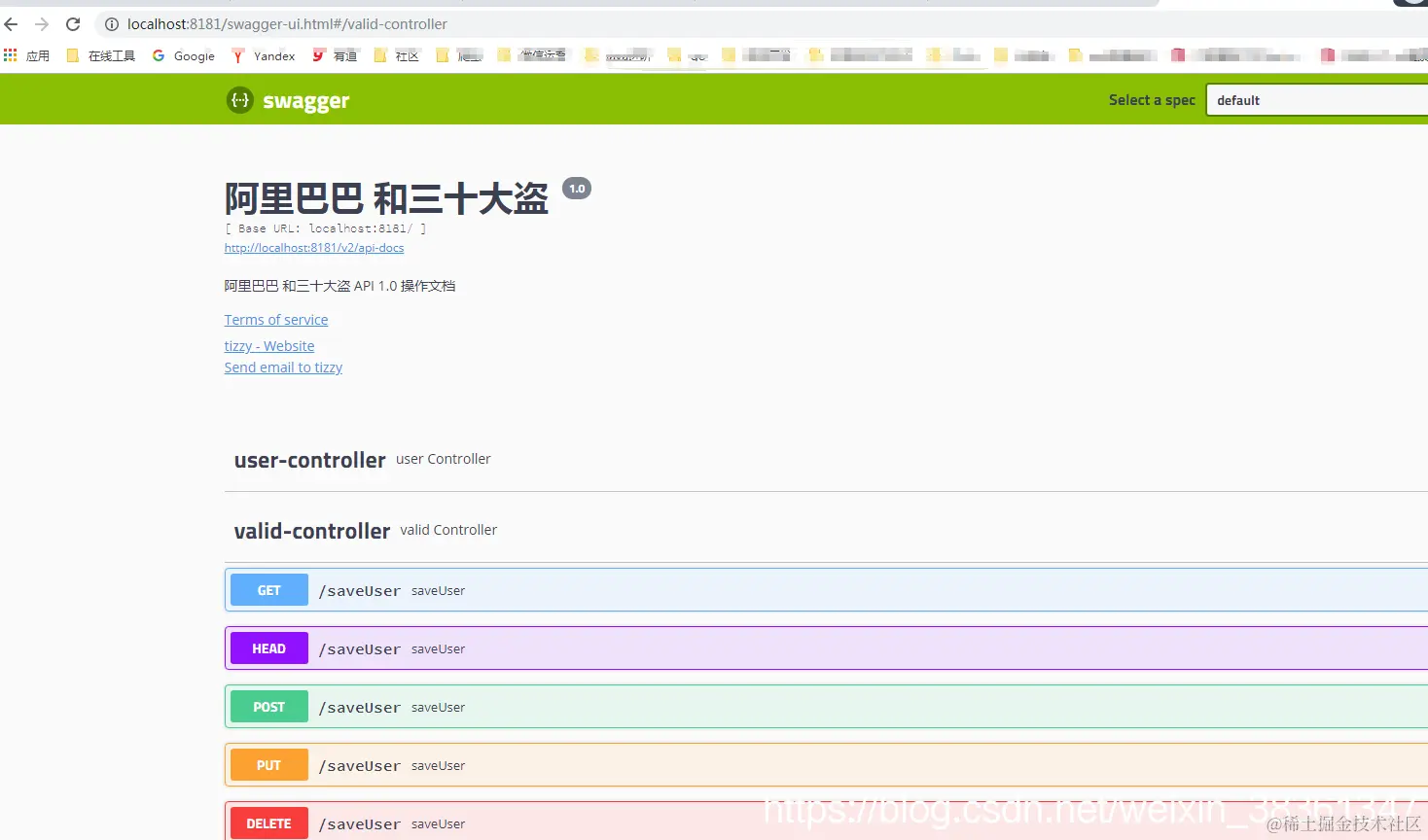1428x840 pixels.
Task: Open the Terms of service link
Action: (x=276, y=319)
